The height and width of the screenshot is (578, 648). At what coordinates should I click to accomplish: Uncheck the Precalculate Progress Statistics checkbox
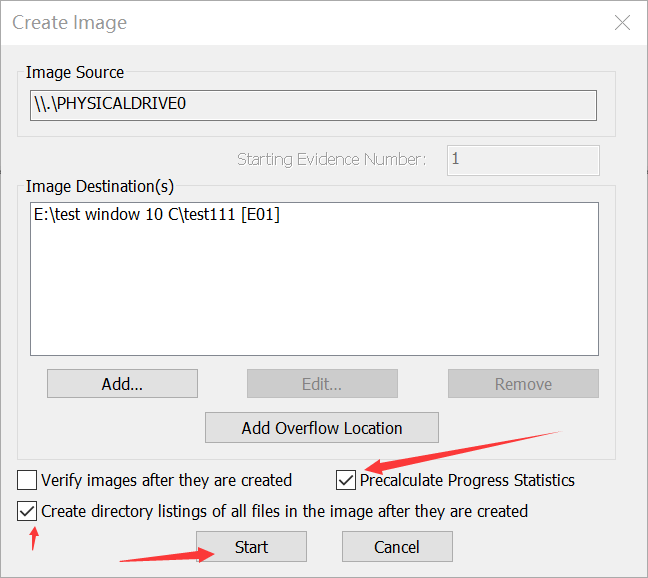click(346, 480)
